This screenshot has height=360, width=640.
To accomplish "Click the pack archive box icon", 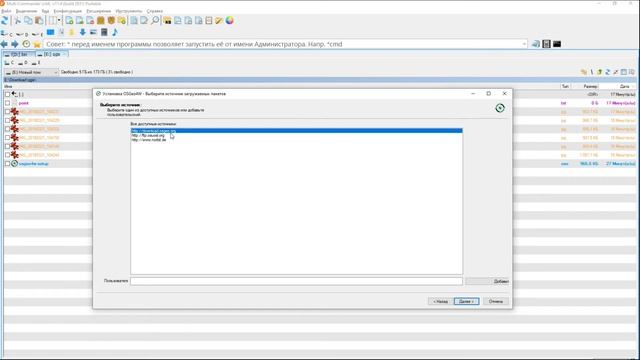I will pyautogui.click(x=100, y=20).
